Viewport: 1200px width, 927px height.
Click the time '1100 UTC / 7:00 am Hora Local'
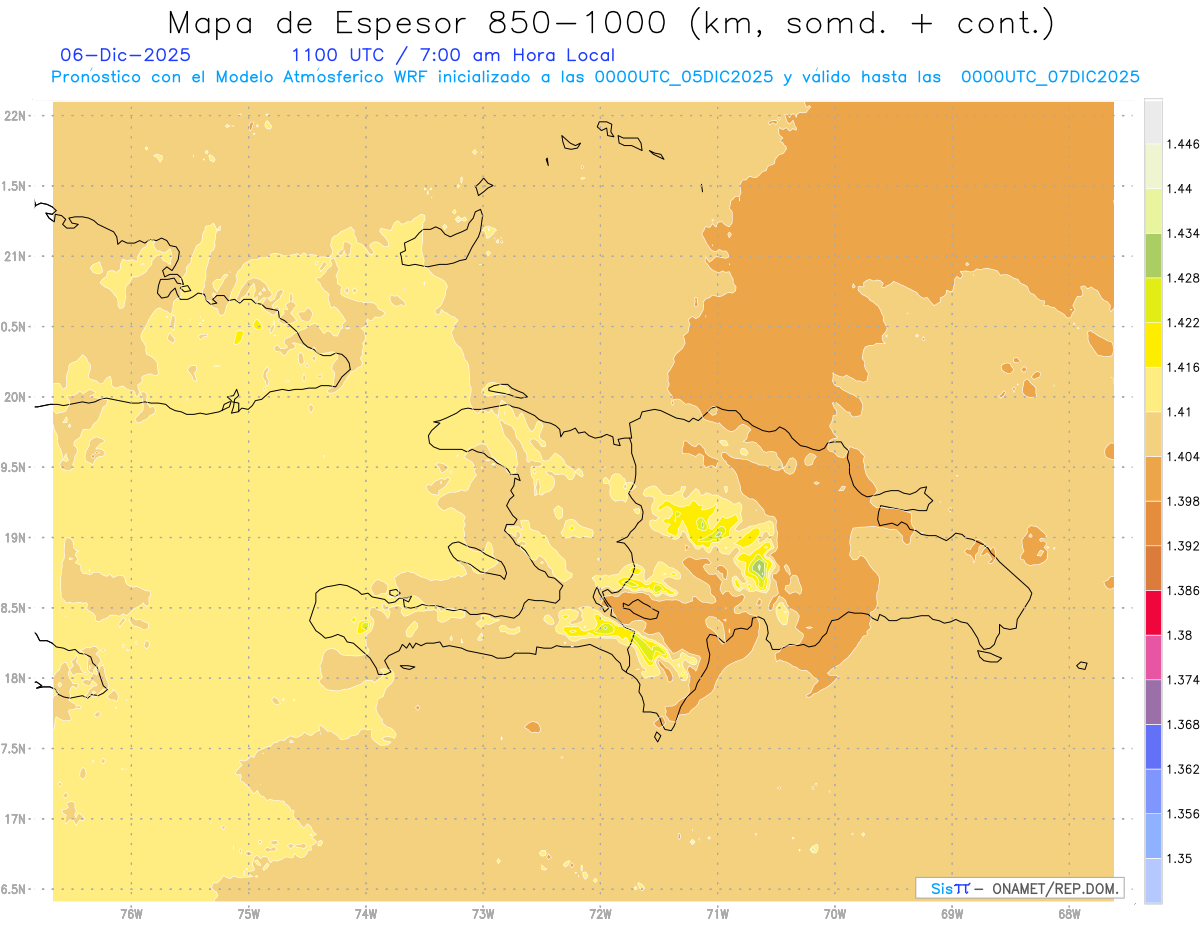point(453,55)
